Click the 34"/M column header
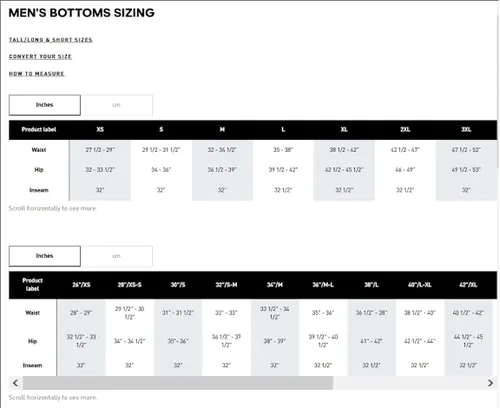 (275, 285)
